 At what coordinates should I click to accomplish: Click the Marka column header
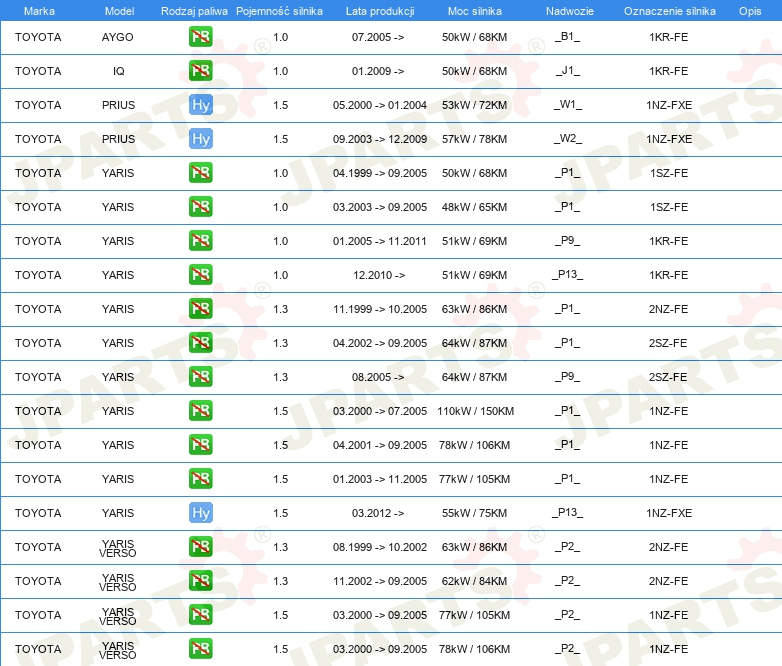[x=39, y=11]
